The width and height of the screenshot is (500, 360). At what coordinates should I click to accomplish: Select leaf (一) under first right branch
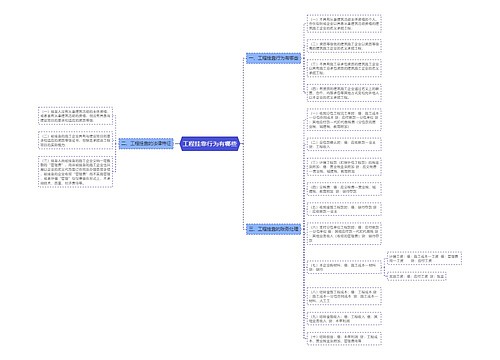[x=344, y=24]
